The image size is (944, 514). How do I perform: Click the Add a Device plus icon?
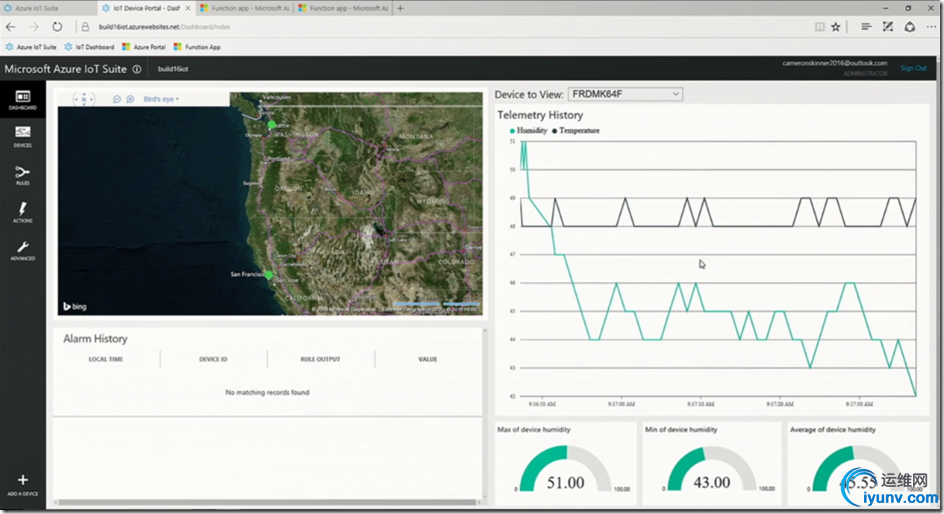pyautogui.click(x=22, y=483)
